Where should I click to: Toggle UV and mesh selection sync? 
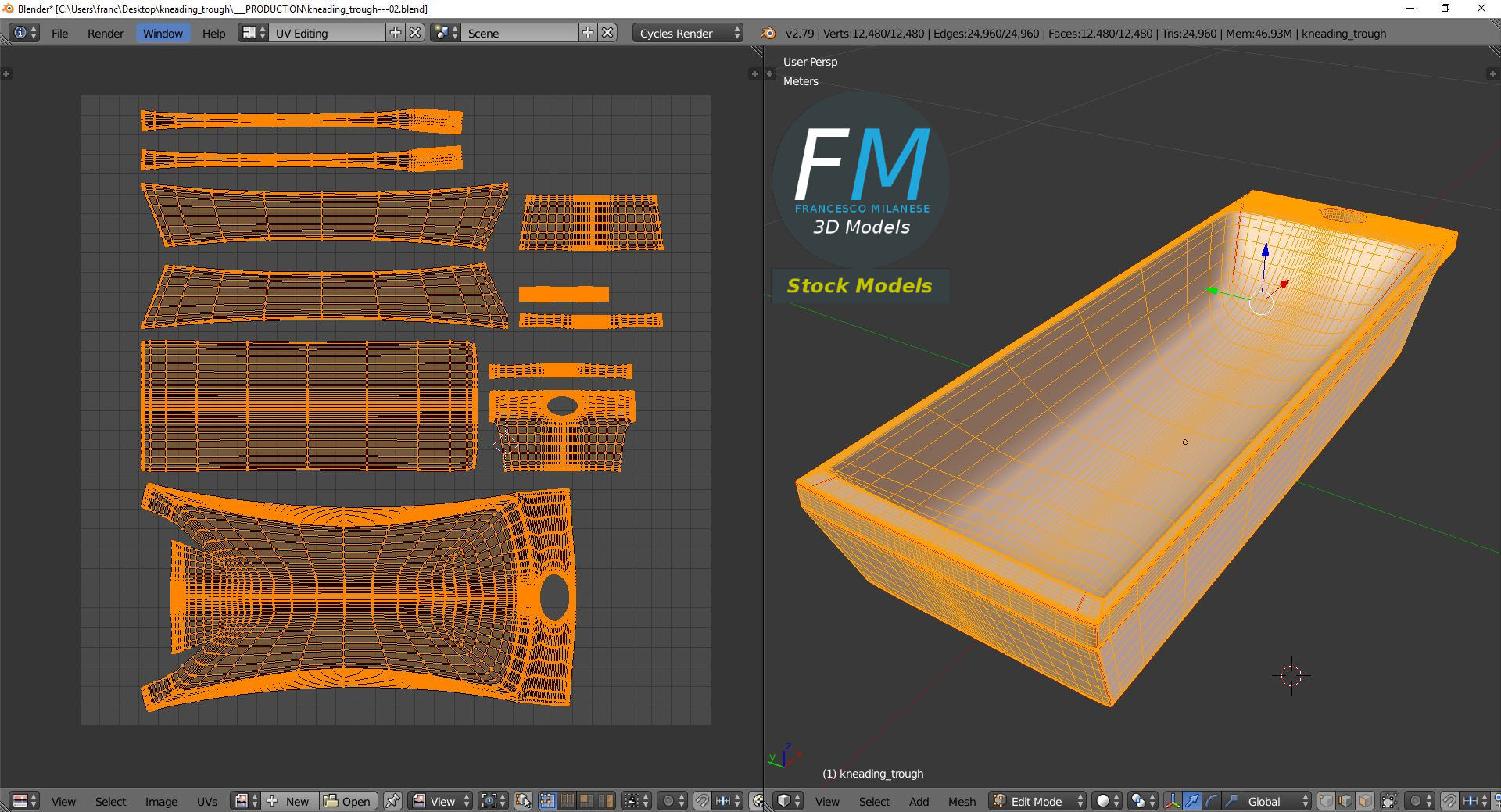click(523, 801)
